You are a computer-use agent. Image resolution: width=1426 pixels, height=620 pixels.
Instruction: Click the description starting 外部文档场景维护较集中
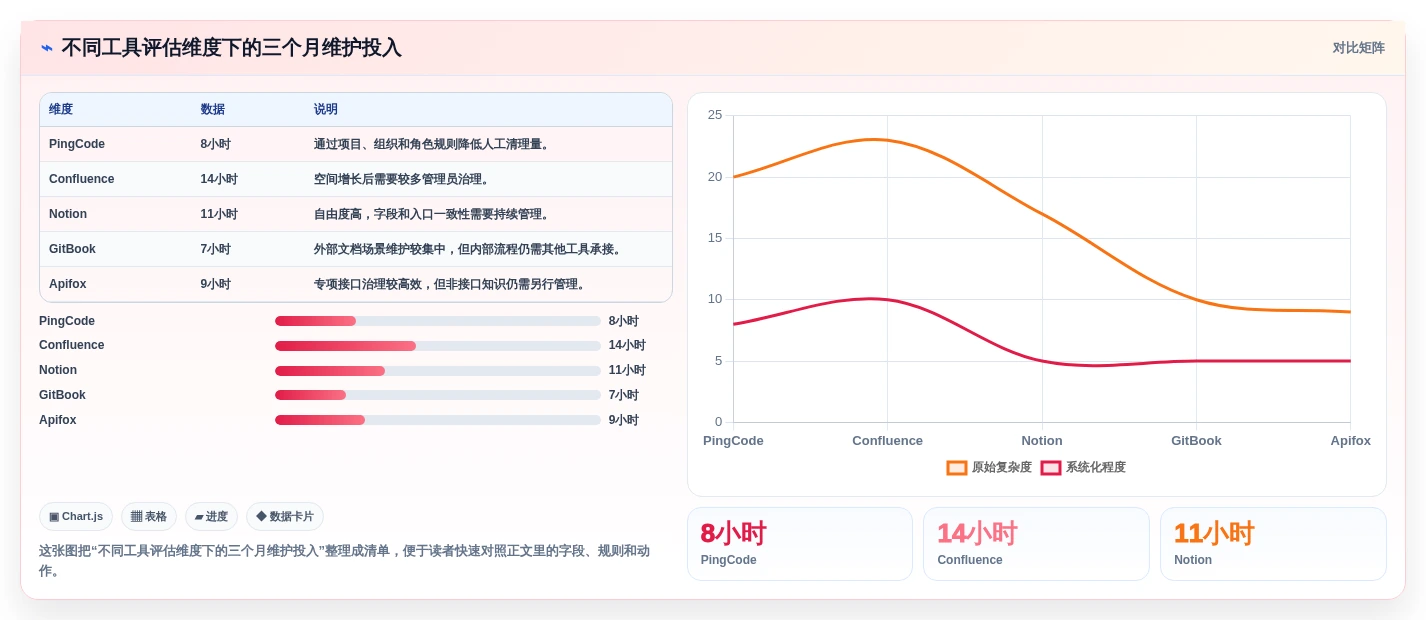click(469, 249)
